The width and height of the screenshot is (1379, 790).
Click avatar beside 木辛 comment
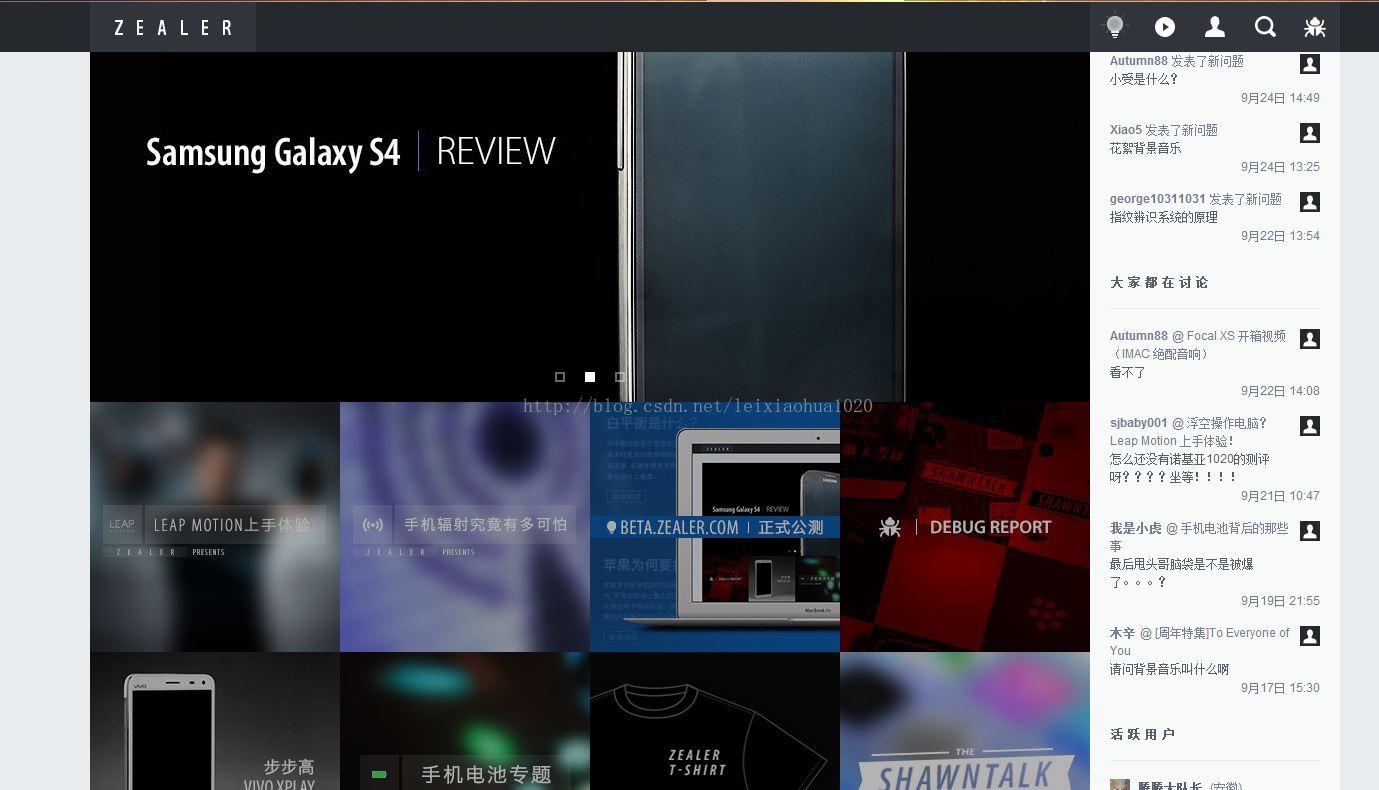(x=1309, y=636)
